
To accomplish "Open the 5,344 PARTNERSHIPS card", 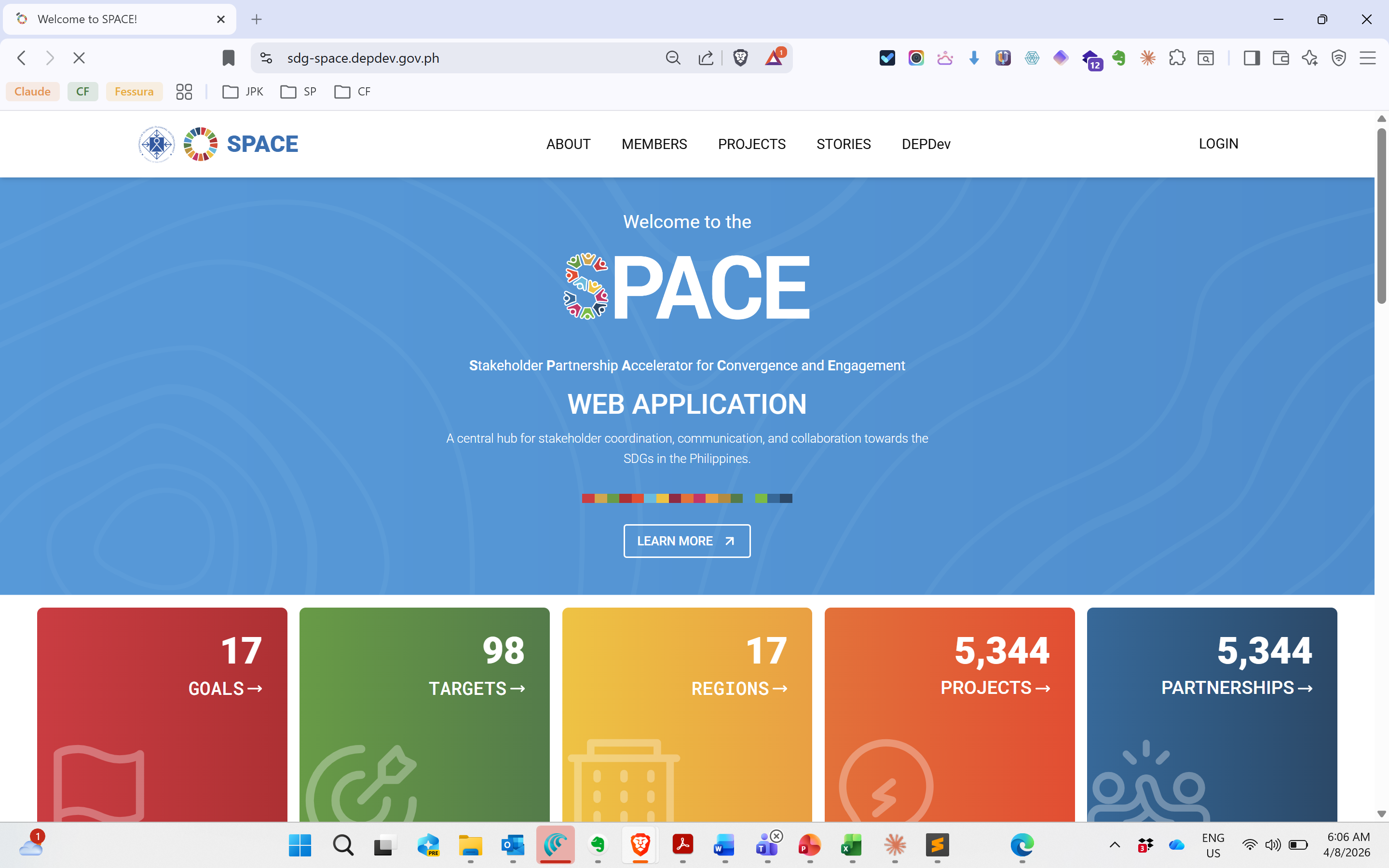I will coord(1212,714).
